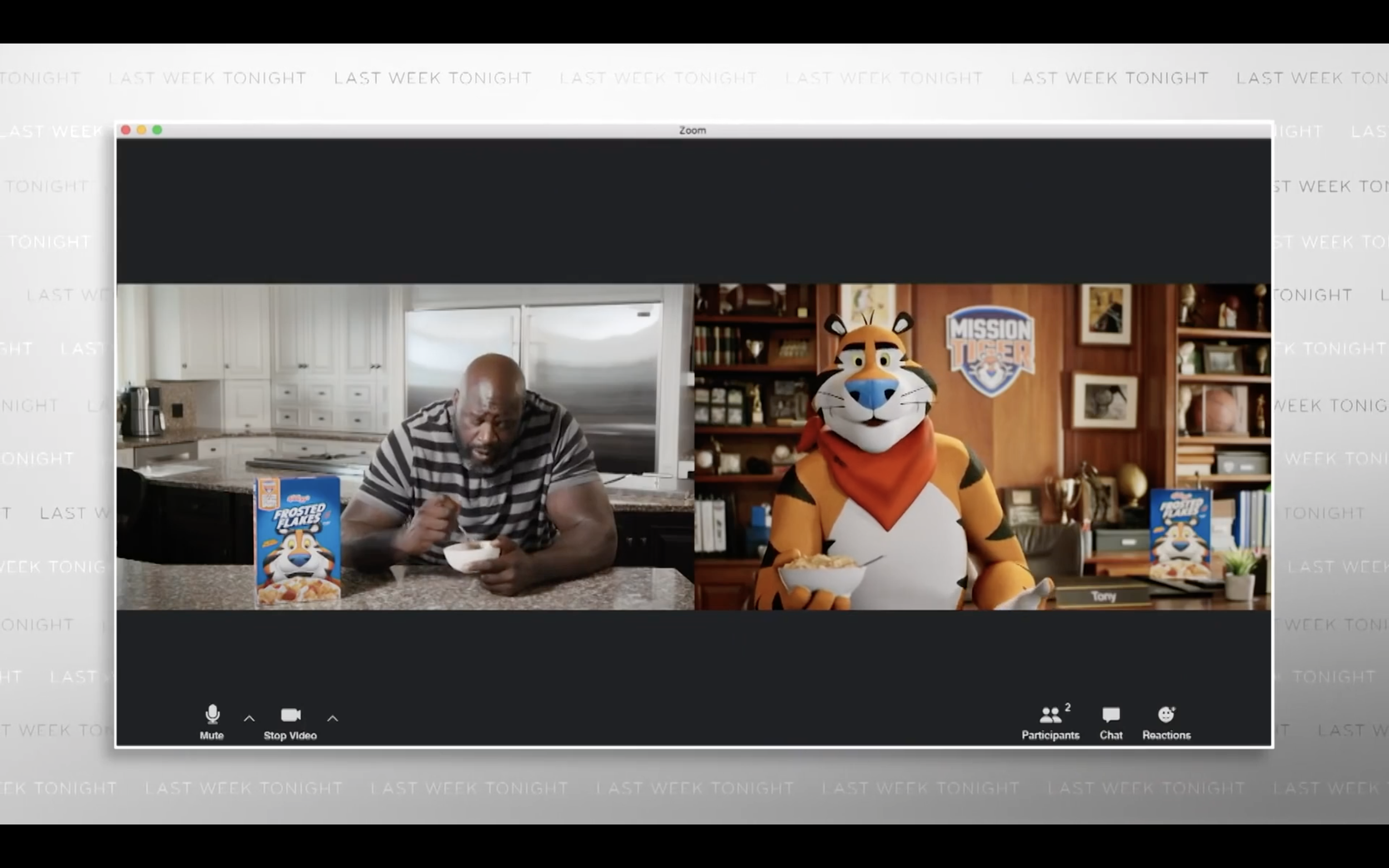Select the left video tile of man eating cereal
The width and height of the screenshot is (1389, 868).
point(405,446)
